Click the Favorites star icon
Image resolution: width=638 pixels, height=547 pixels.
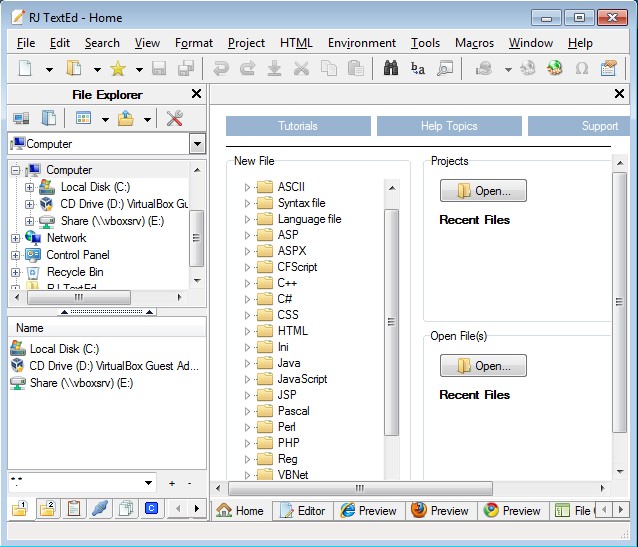coord(117,69)
